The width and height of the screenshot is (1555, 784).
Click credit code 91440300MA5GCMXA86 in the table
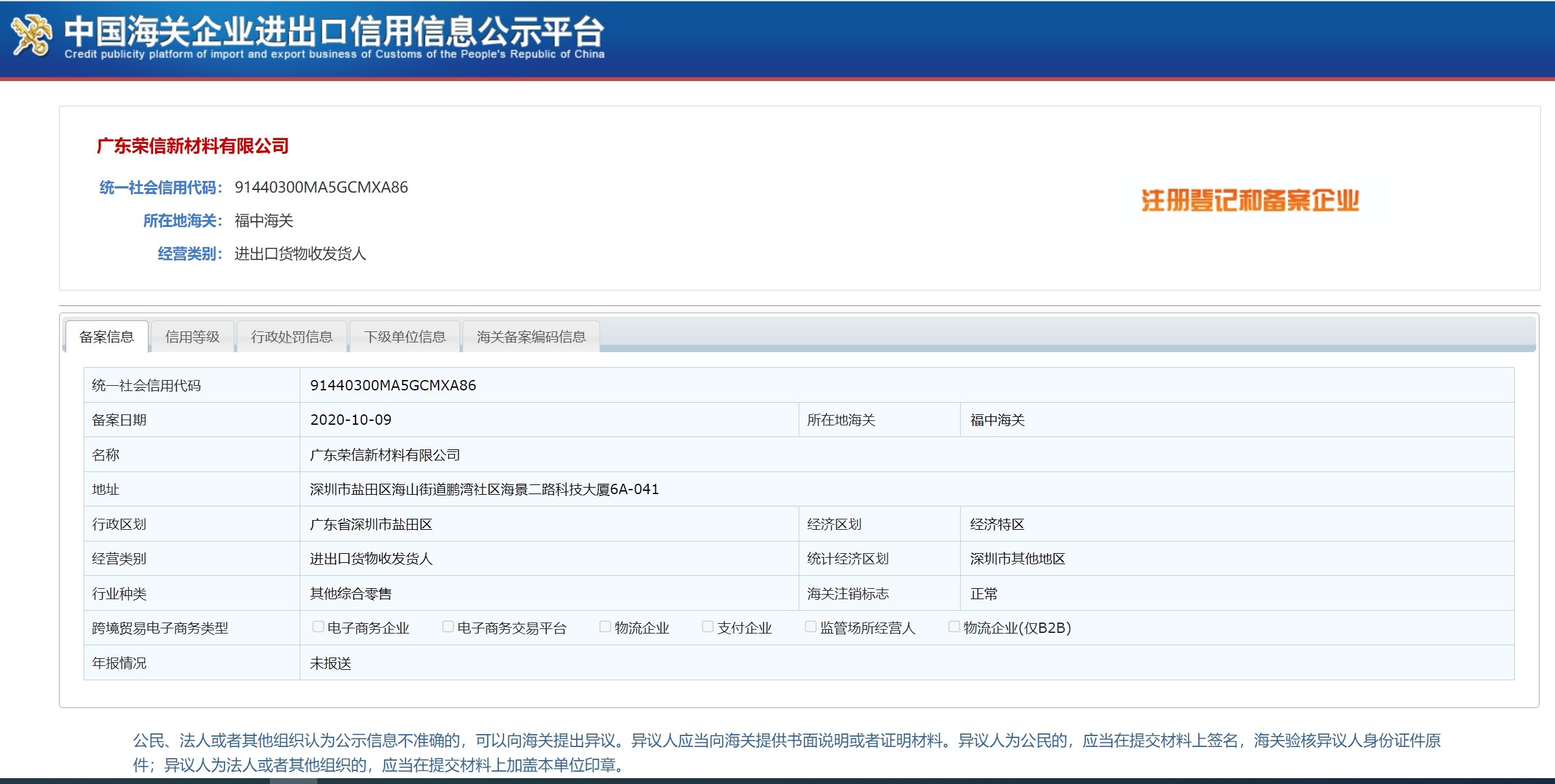pos(393,385)
